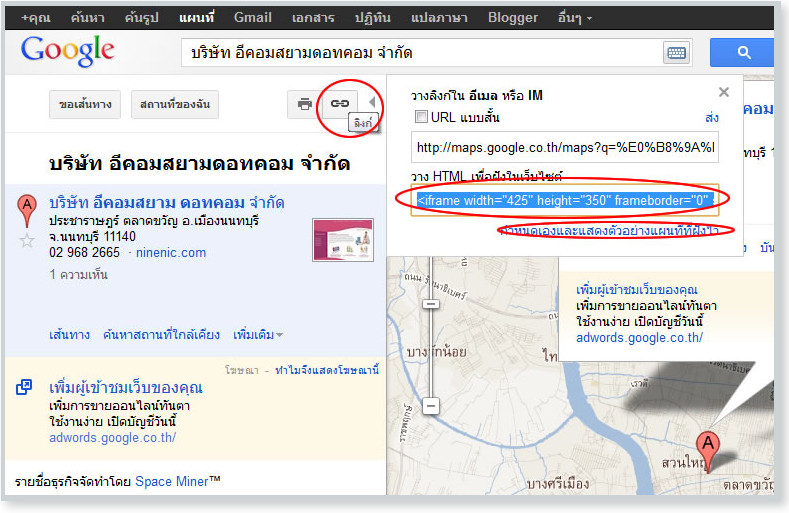Image resolution: width=789 pixels, height=513 pixels.
Task: Click ค้นหาสถานที่ใกล้เคียง link
Action: pyautogui.click(x=161, y=335)
